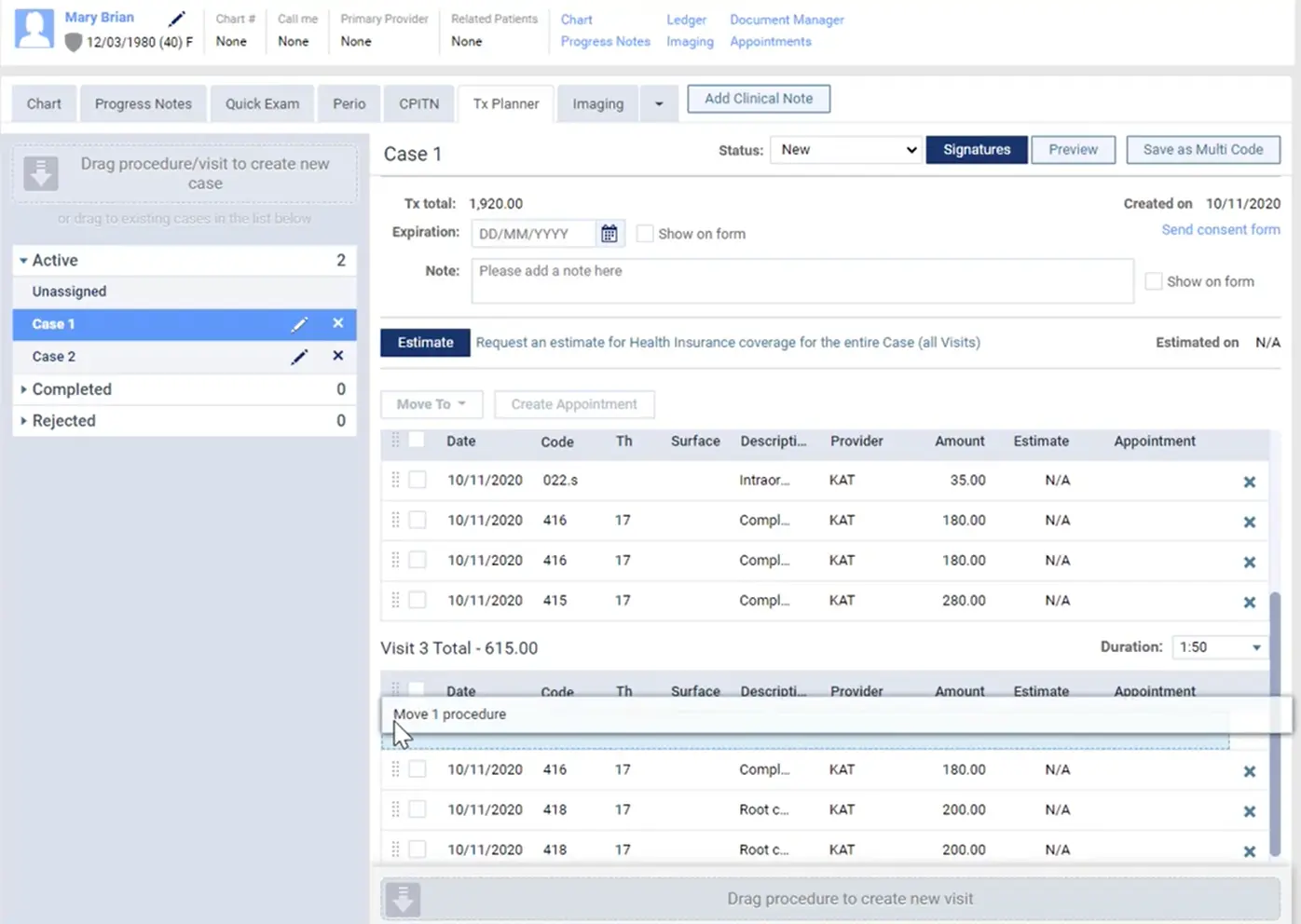Open the Appointments link in header
This screenshot has height=924, width=1301.
tap(771, 42)
